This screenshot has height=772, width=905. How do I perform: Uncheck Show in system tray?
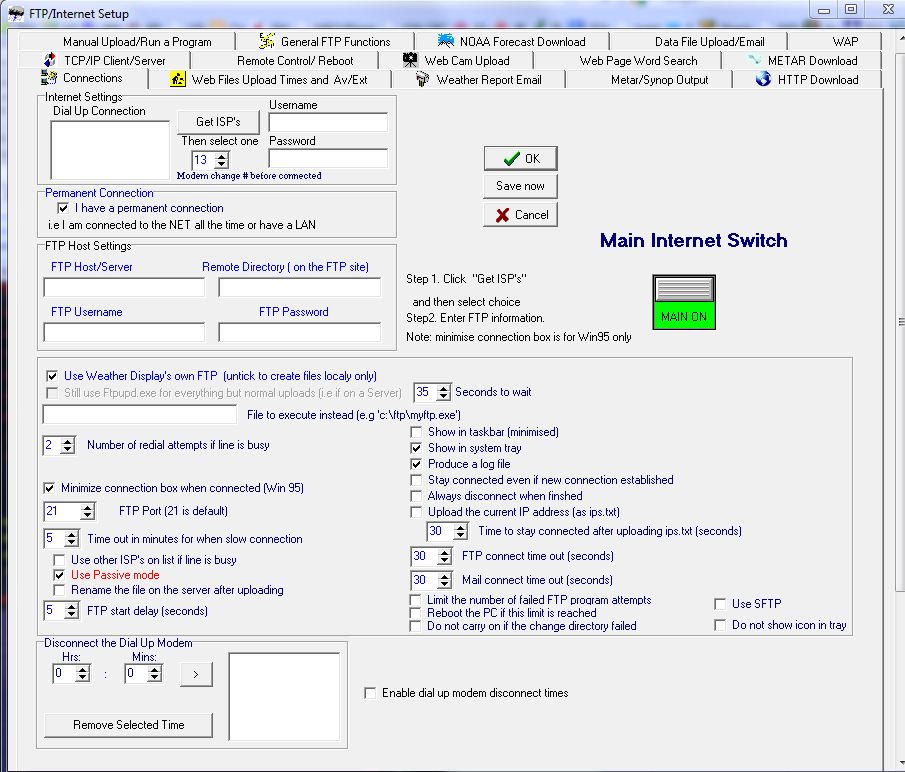416,448
